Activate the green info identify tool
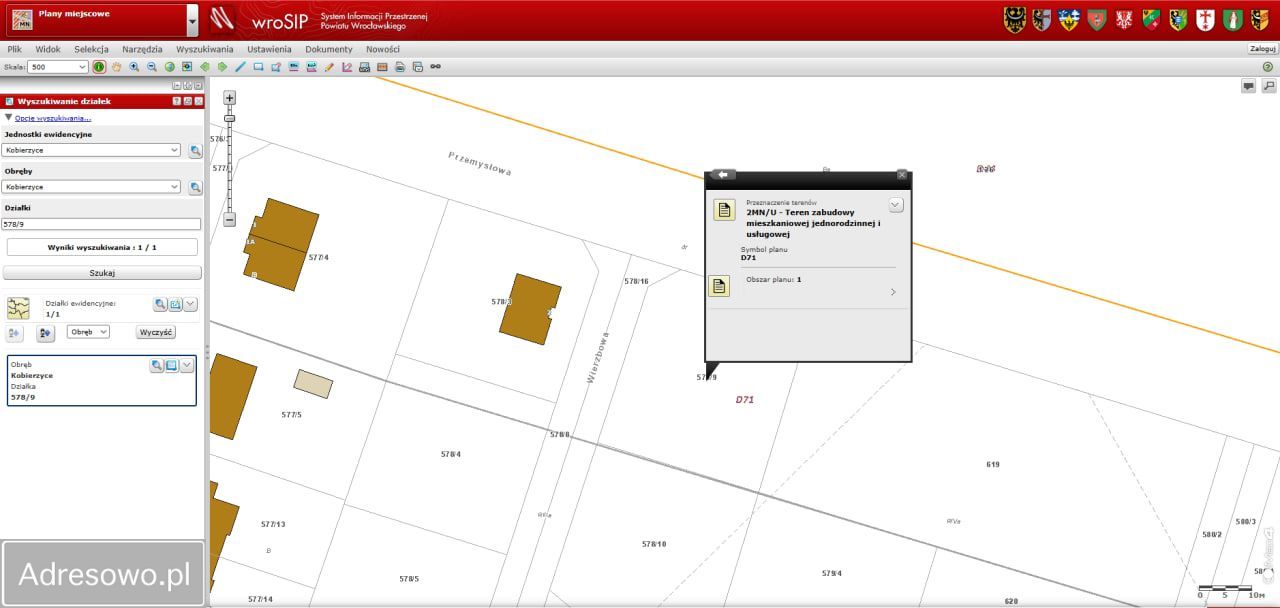This screenshot has height=608, width=1280. [99, 67]
